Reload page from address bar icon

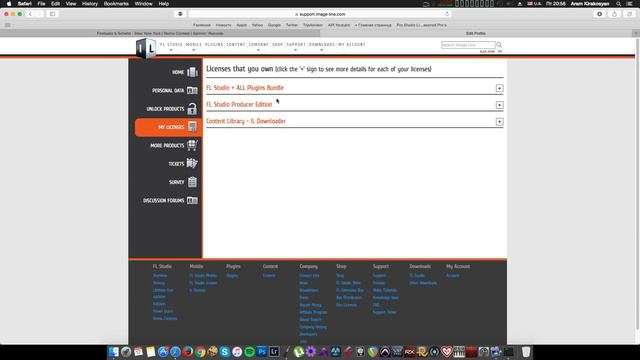[447, 14]
